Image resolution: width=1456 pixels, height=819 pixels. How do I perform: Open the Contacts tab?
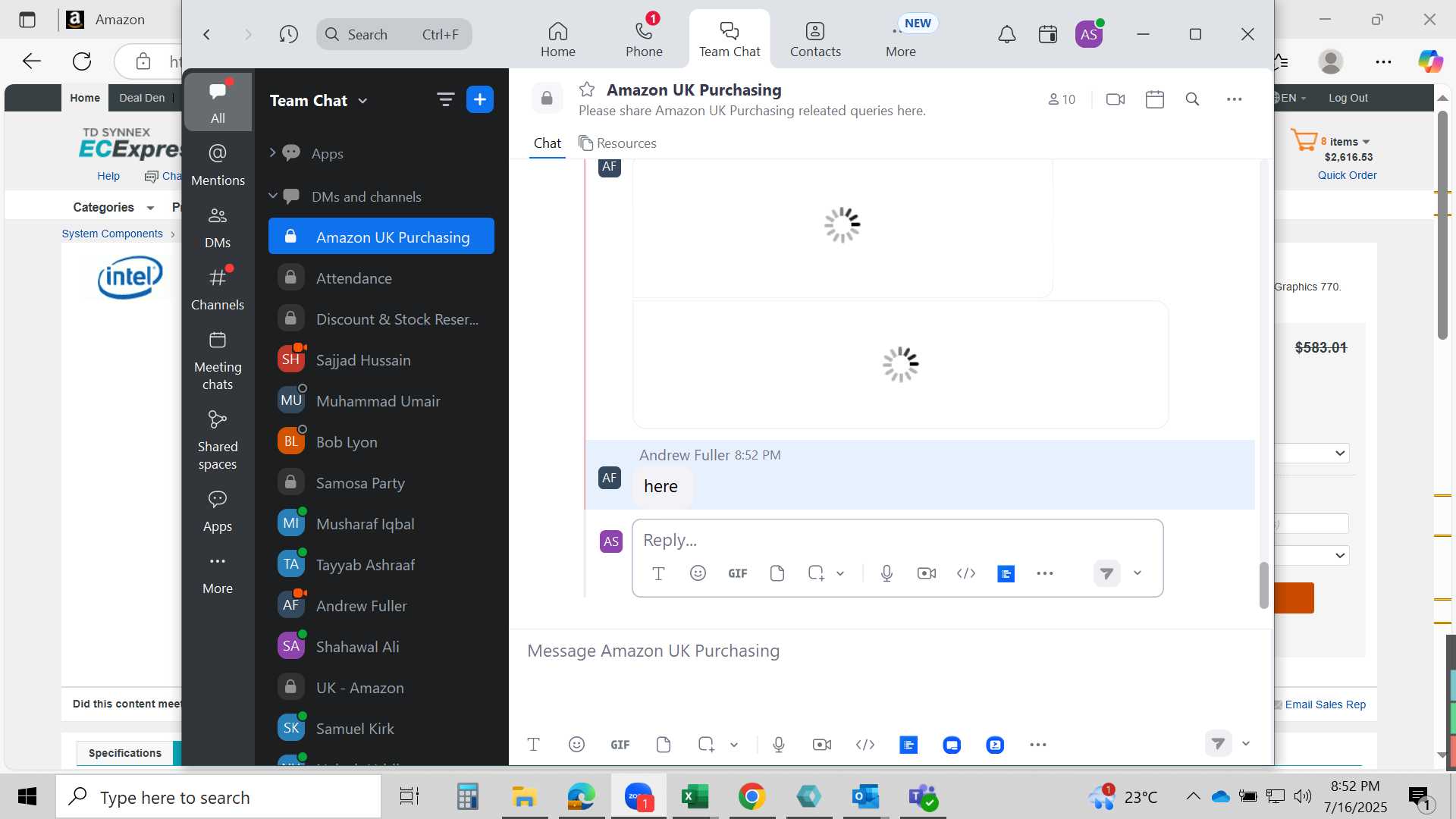tap(815, 39)
